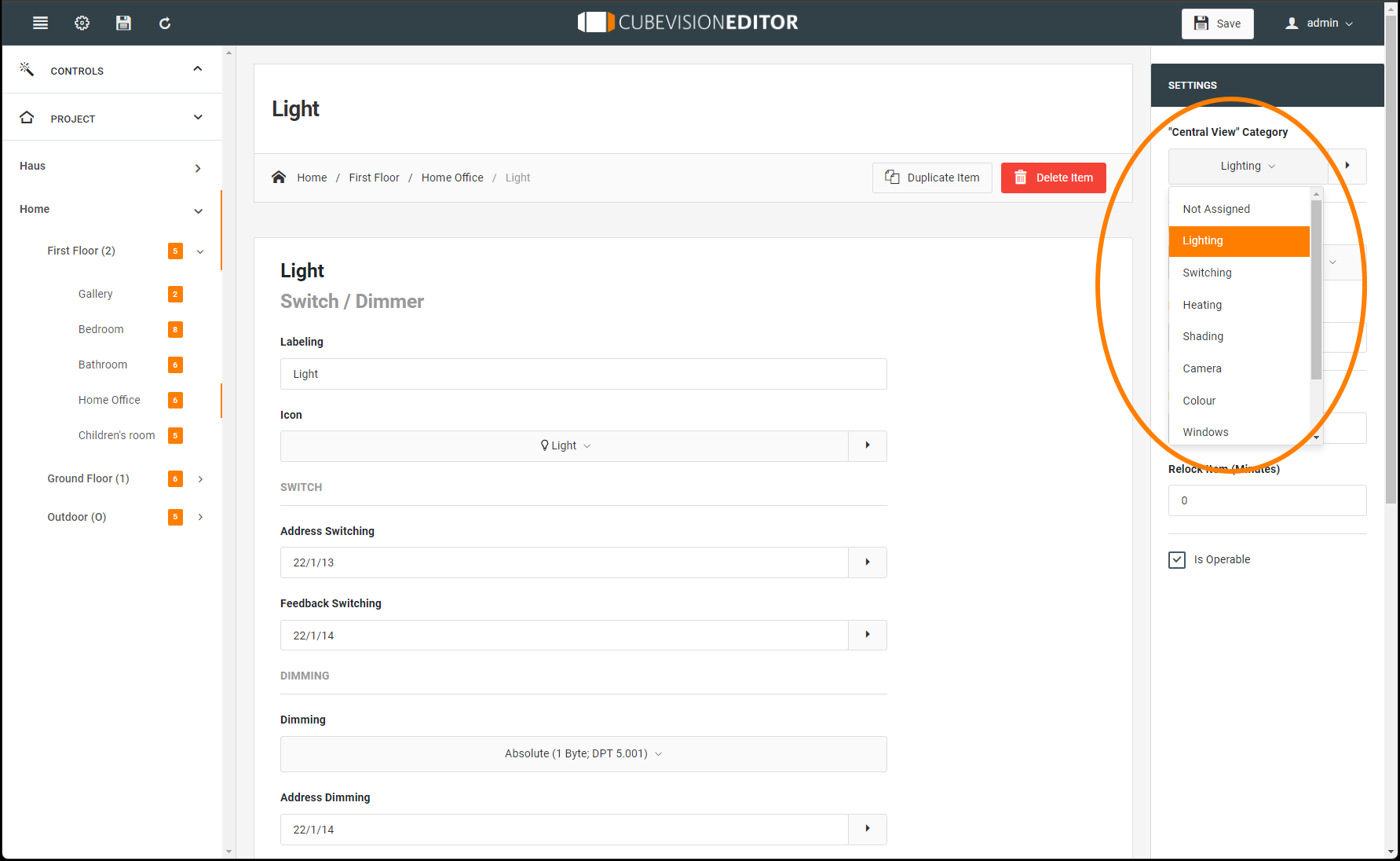
Task: Click the Feedback Switching input field
Action: click(565, 635)
